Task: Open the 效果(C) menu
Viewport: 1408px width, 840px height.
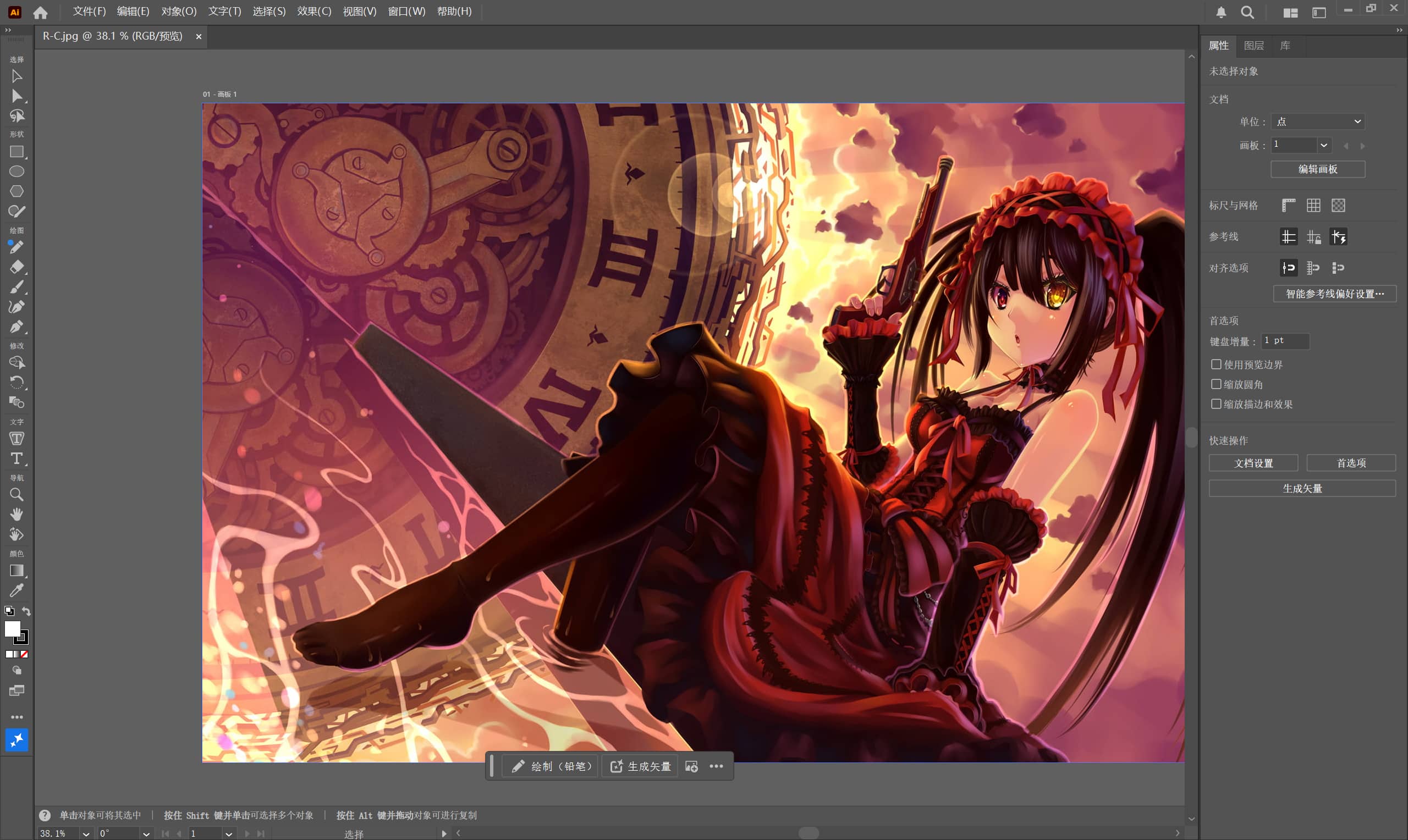Action: pyautogui.click(x=313, y=12)
